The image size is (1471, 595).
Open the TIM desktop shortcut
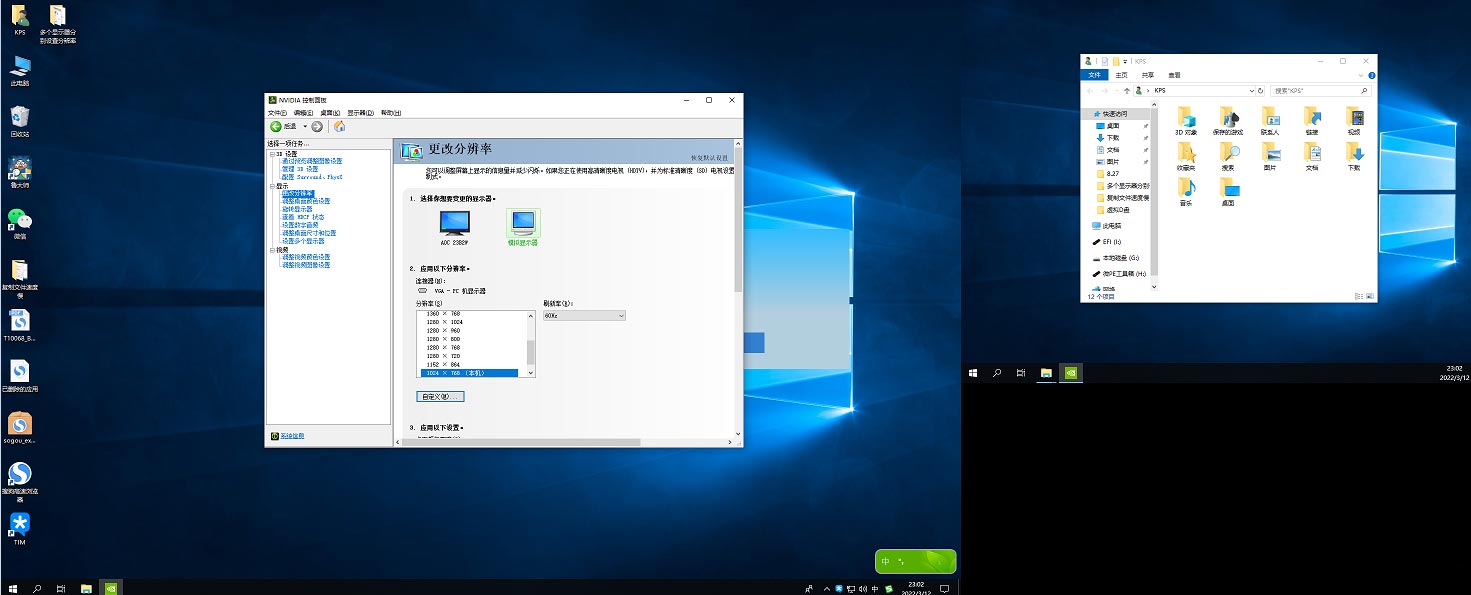pyautogui.click(x=19, y=527)
